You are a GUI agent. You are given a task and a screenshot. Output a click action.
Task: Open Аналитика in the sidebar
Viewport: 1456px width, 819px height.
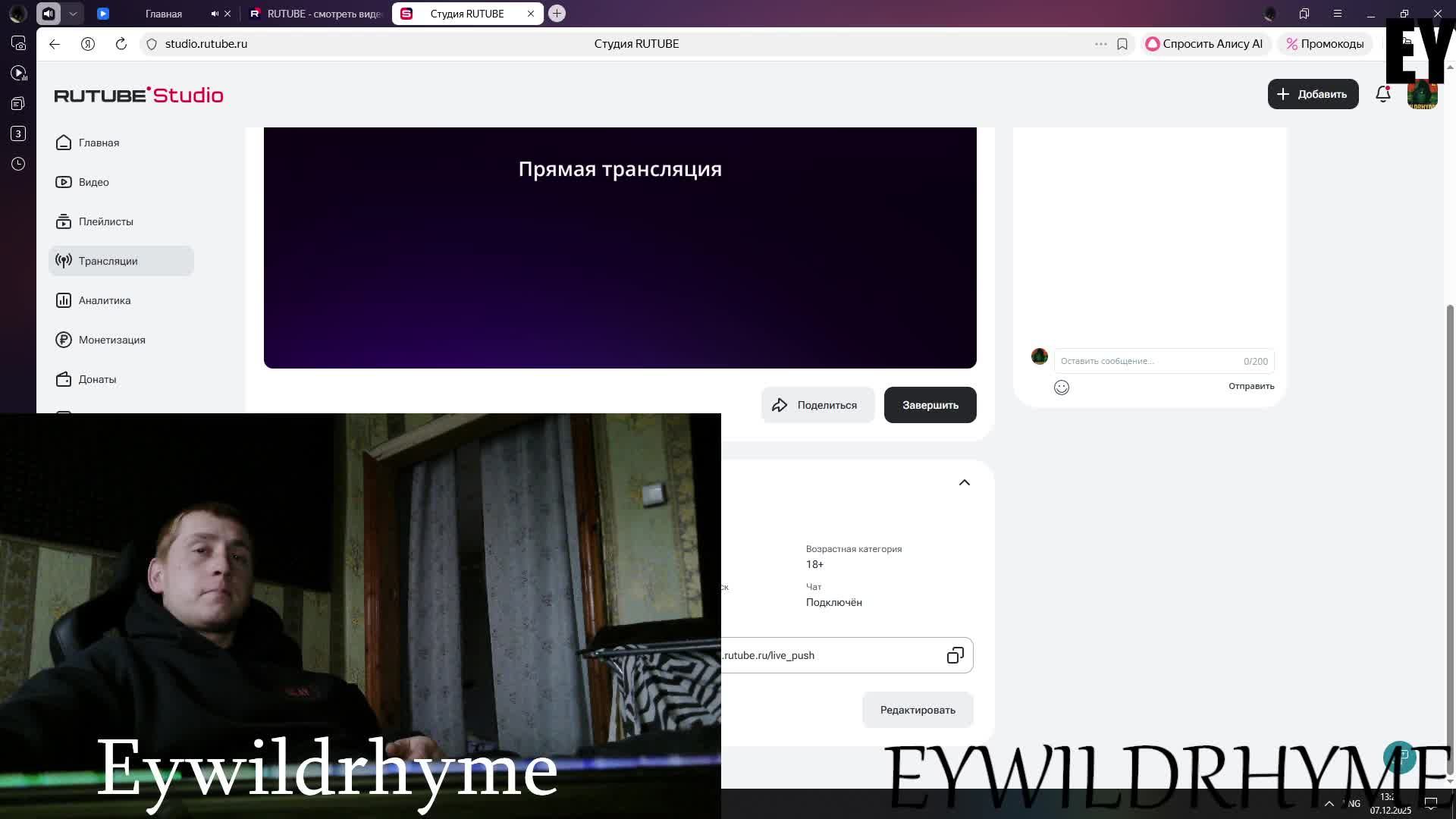coord(105,300)
